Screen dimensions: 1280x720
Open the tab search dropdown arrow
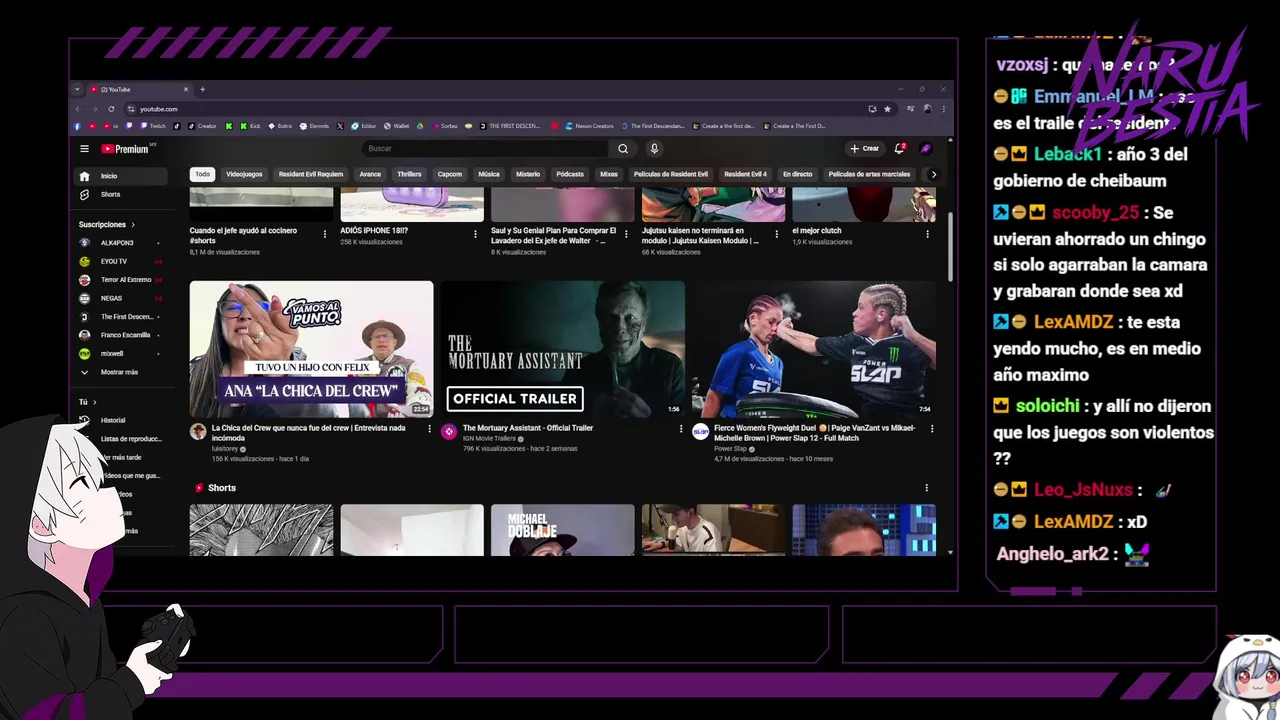(x=78, y=89)
